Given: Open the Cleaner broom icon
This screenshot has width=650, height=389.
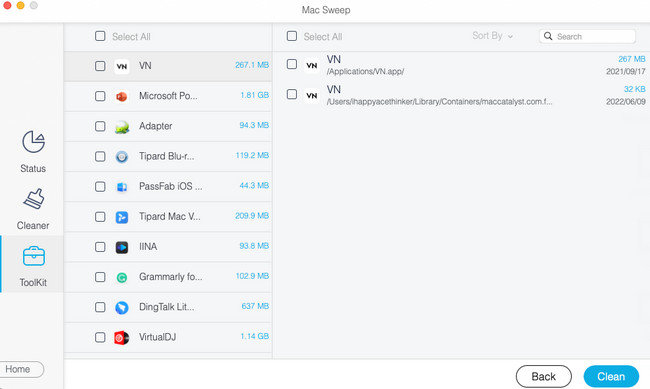Looking at the screenshot, I should pos(33,199).
